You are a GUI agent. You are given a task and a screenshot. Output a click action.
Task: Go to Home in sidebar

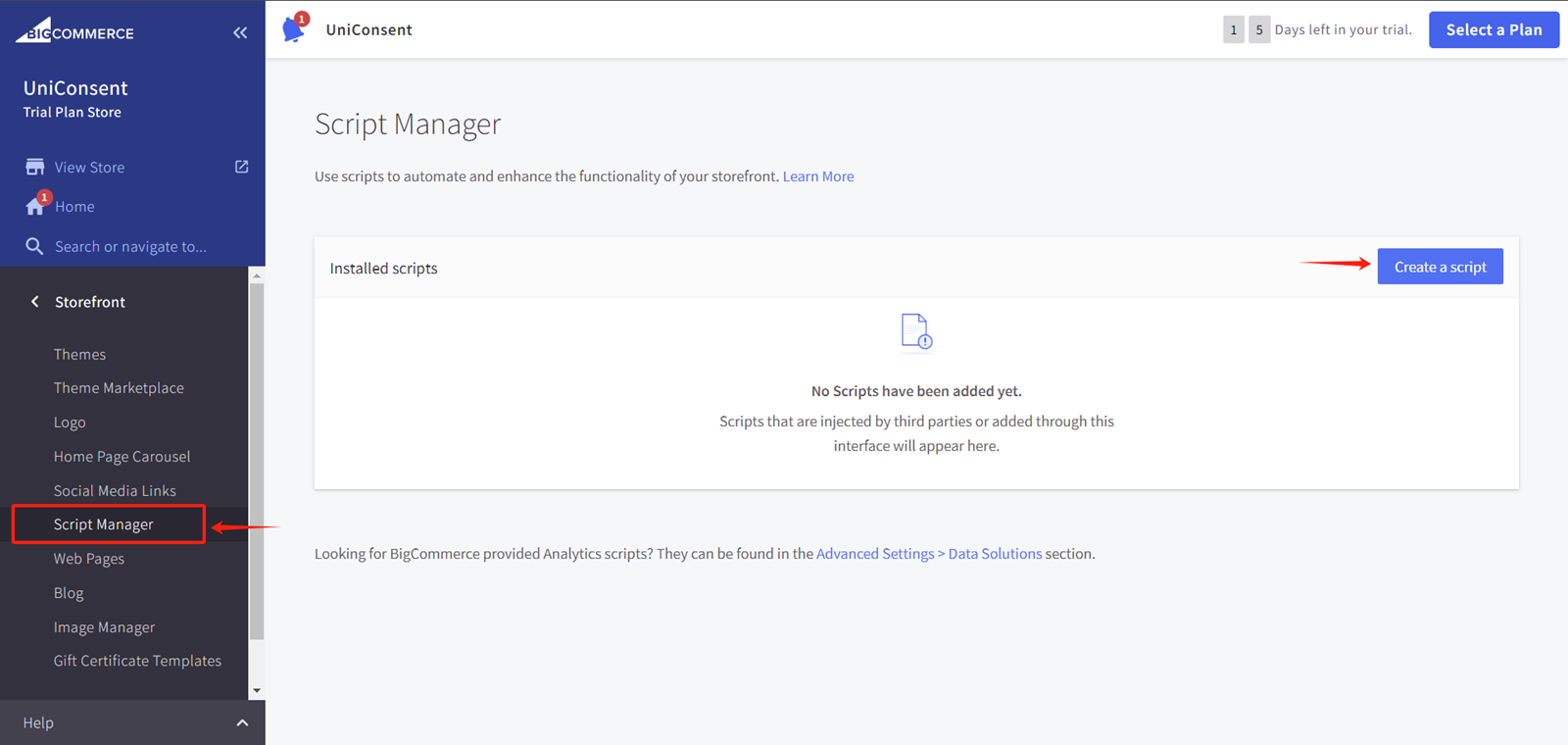point(74,206)
